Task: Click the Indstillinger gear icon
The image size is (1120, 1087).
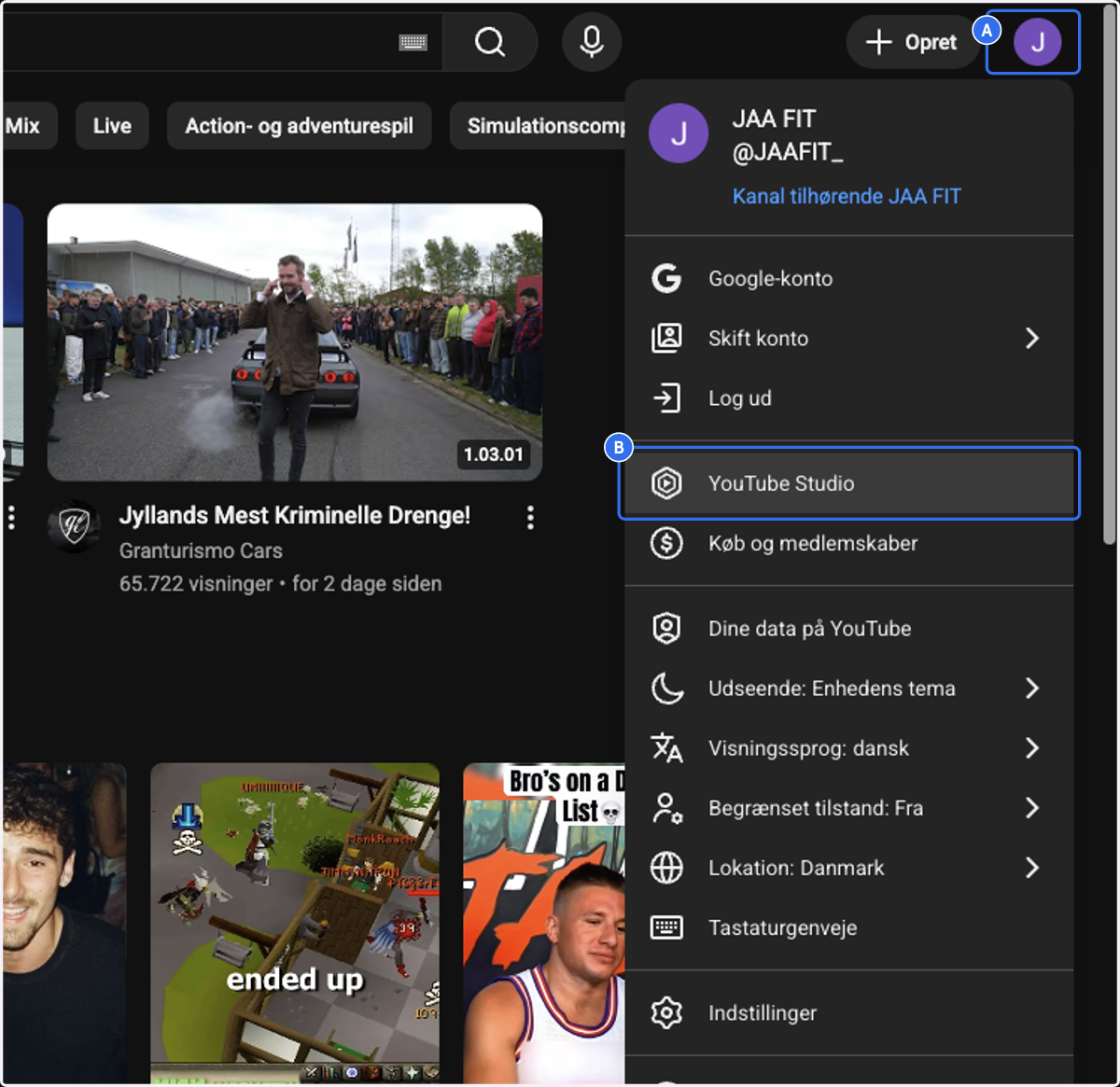Action: 666,1013
